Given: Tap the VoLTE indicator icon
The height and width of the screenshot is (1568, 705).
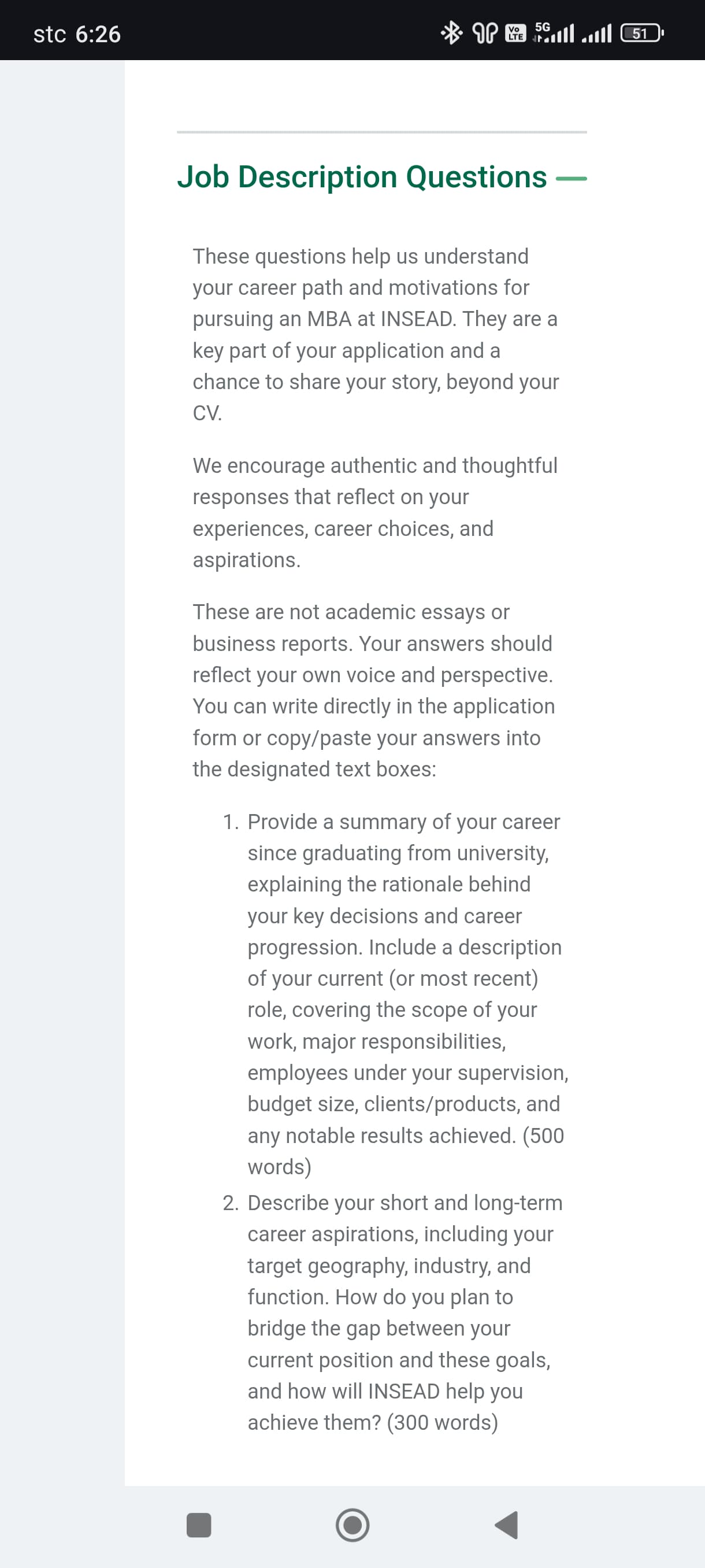Looking at the screenshot, I should (x=516, y=33).
